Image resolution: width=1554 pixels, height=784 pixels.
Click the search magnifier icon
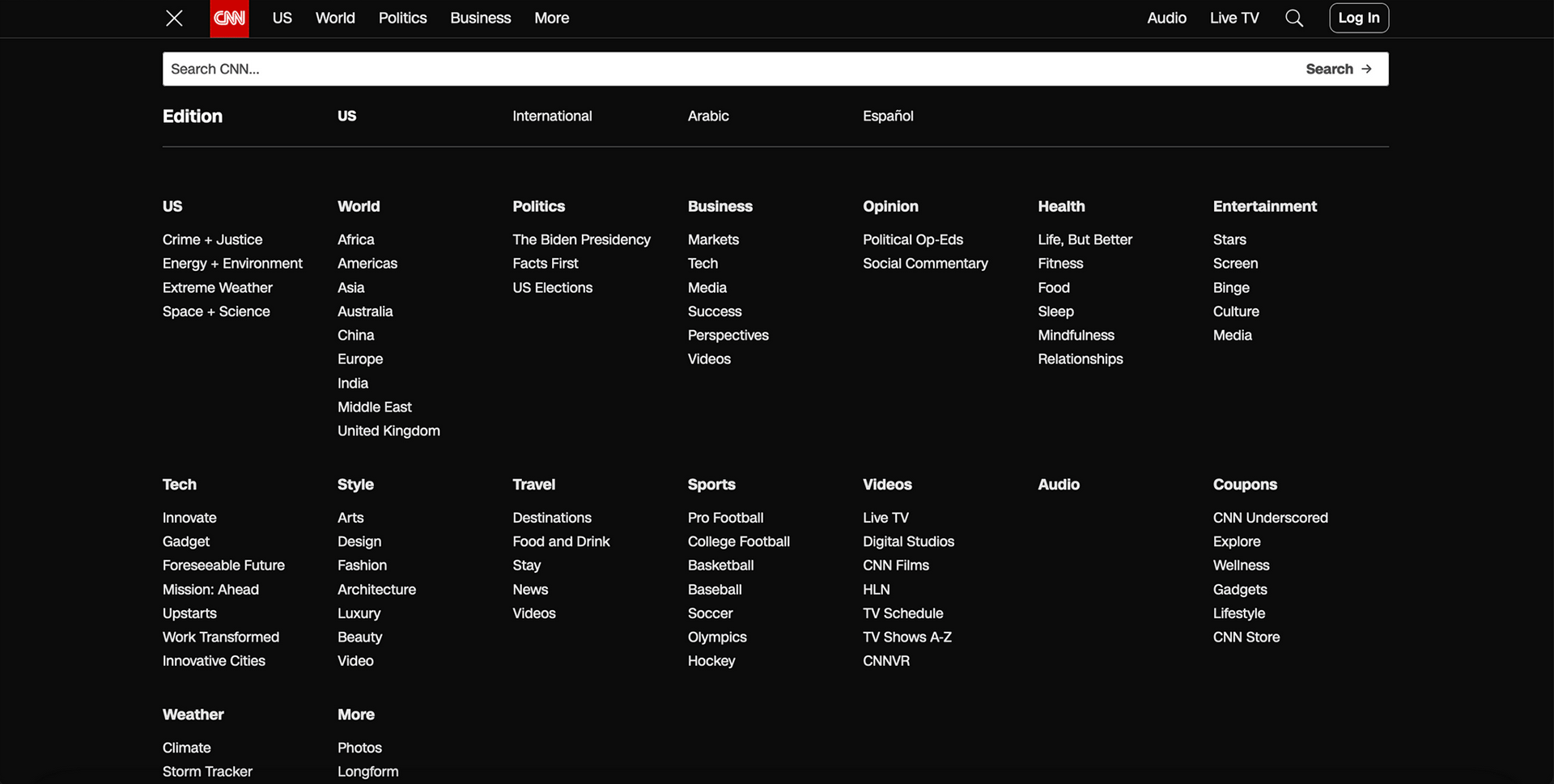click(x=1294, y=18)
